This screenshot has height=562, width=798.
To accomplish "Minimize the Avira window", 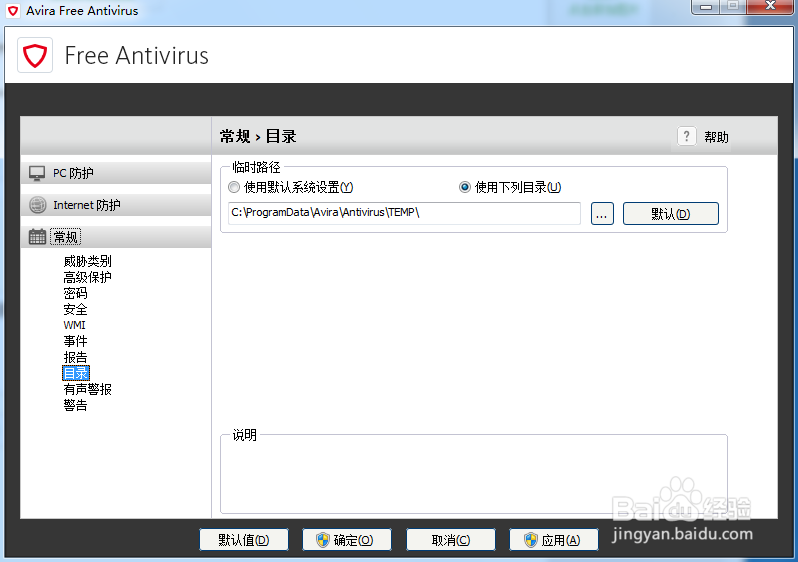I will coord(705,6).
